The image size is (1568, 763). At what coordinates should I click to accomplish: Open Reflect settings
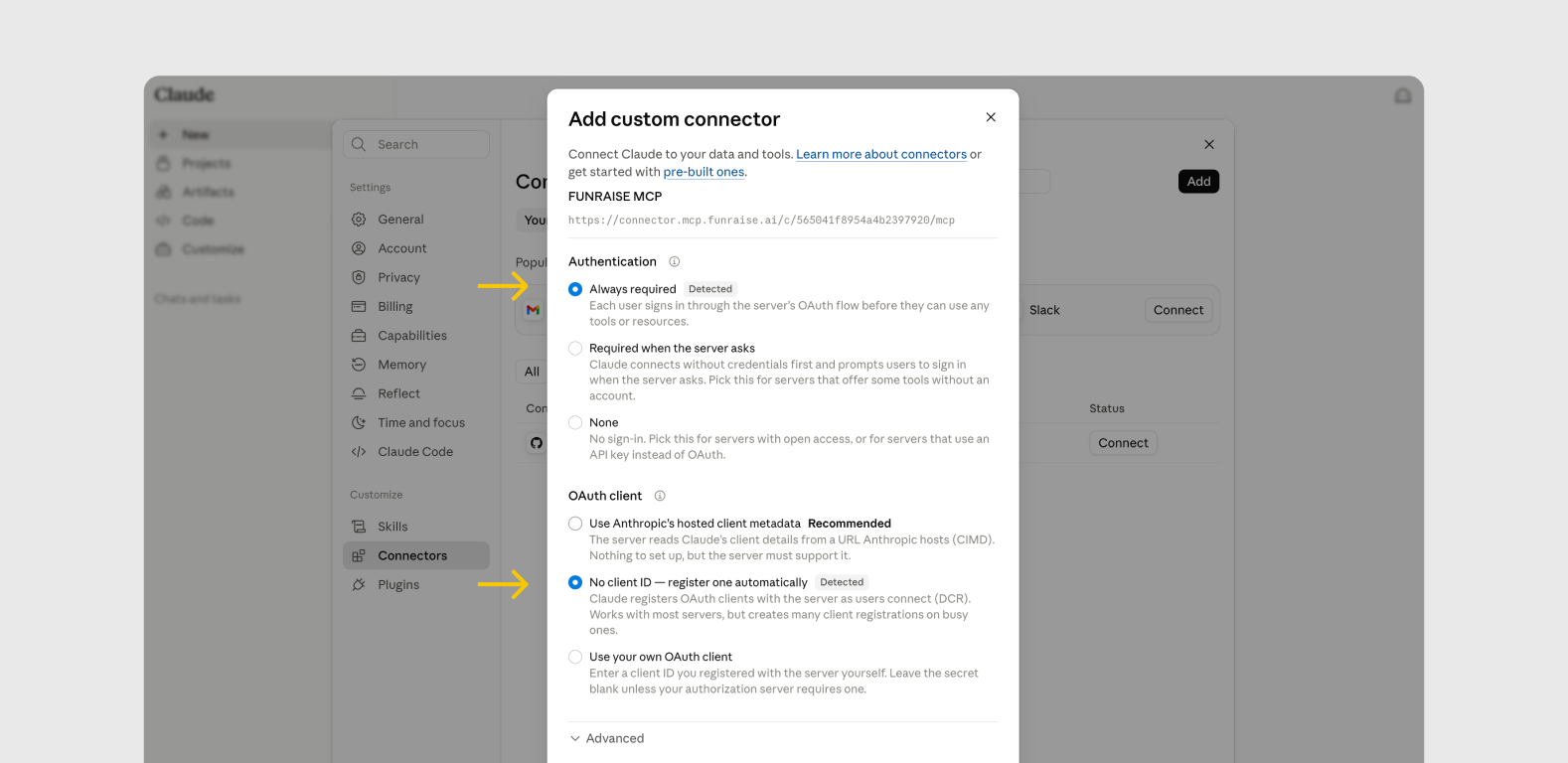(x=416, y=393)
